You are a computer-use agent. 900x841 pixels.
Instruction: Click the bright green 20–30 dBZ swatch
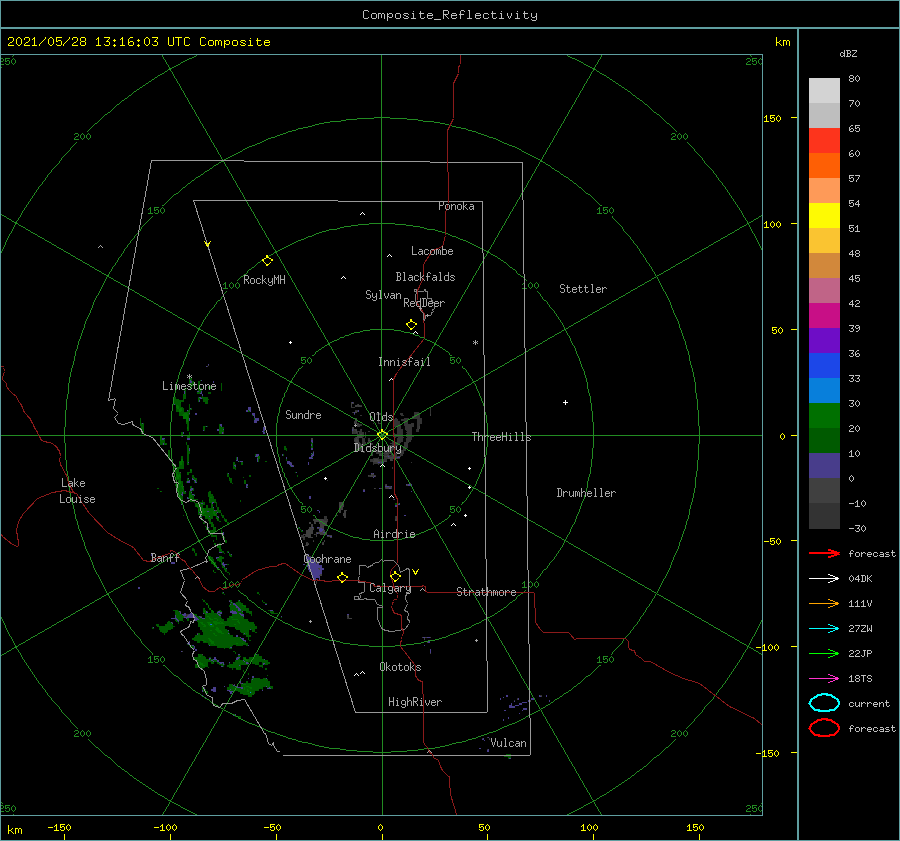click(824, 415)
